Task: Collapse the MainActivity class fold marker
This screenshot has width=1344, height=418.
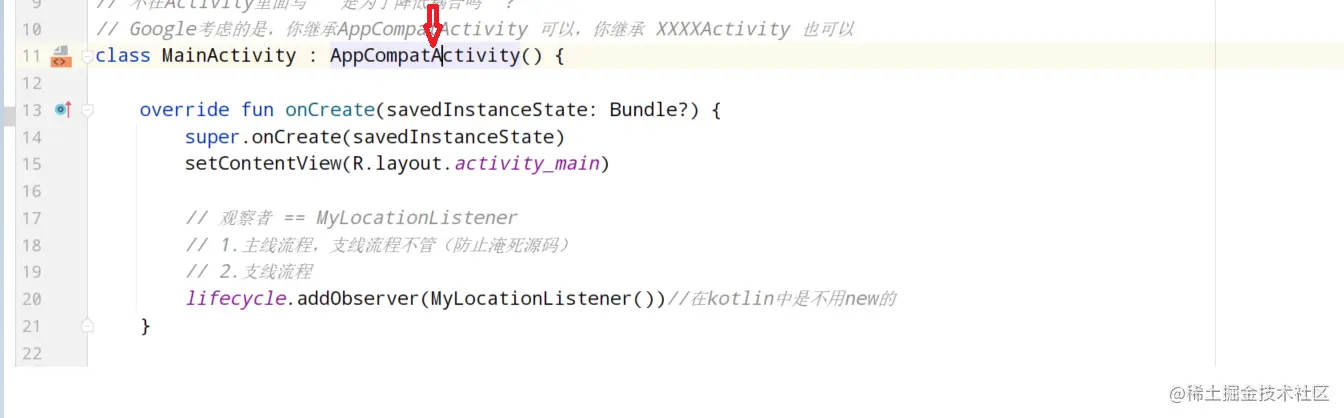Action: click(87, 56)
